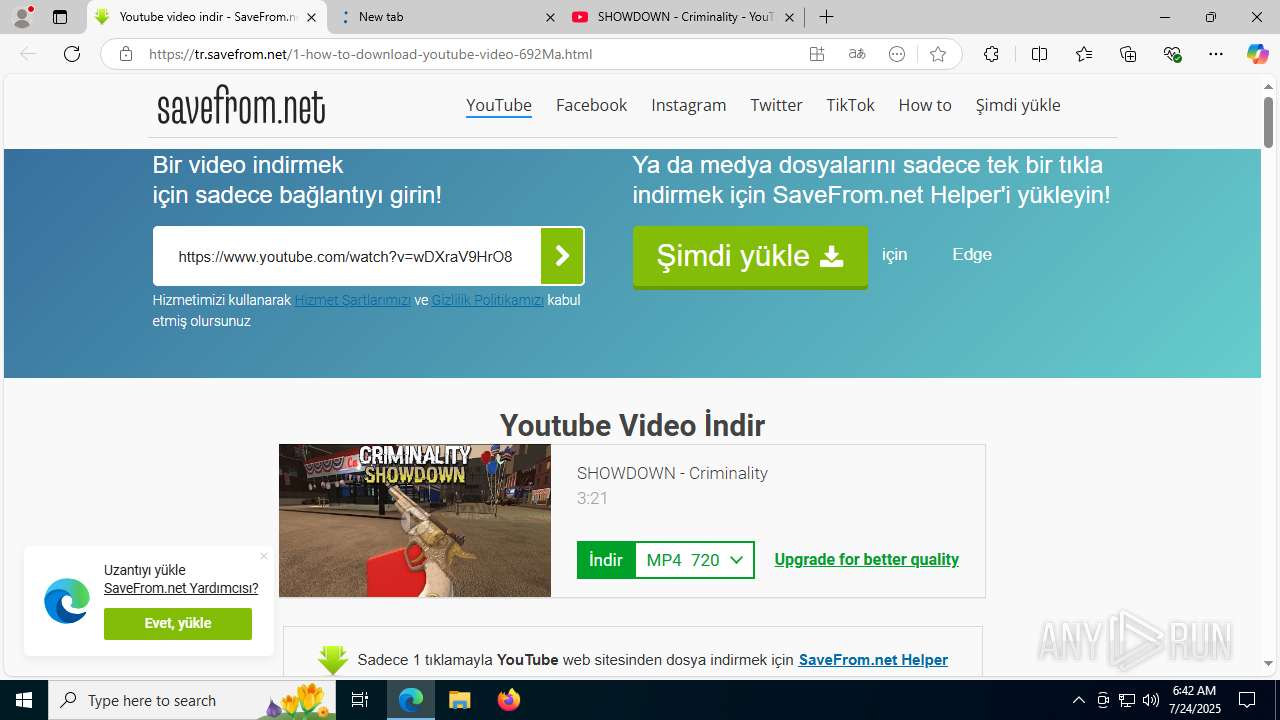The height and width of the screenshot is (720, 1280).
Task: Click the green İndir download button
Action: (606, 560)
